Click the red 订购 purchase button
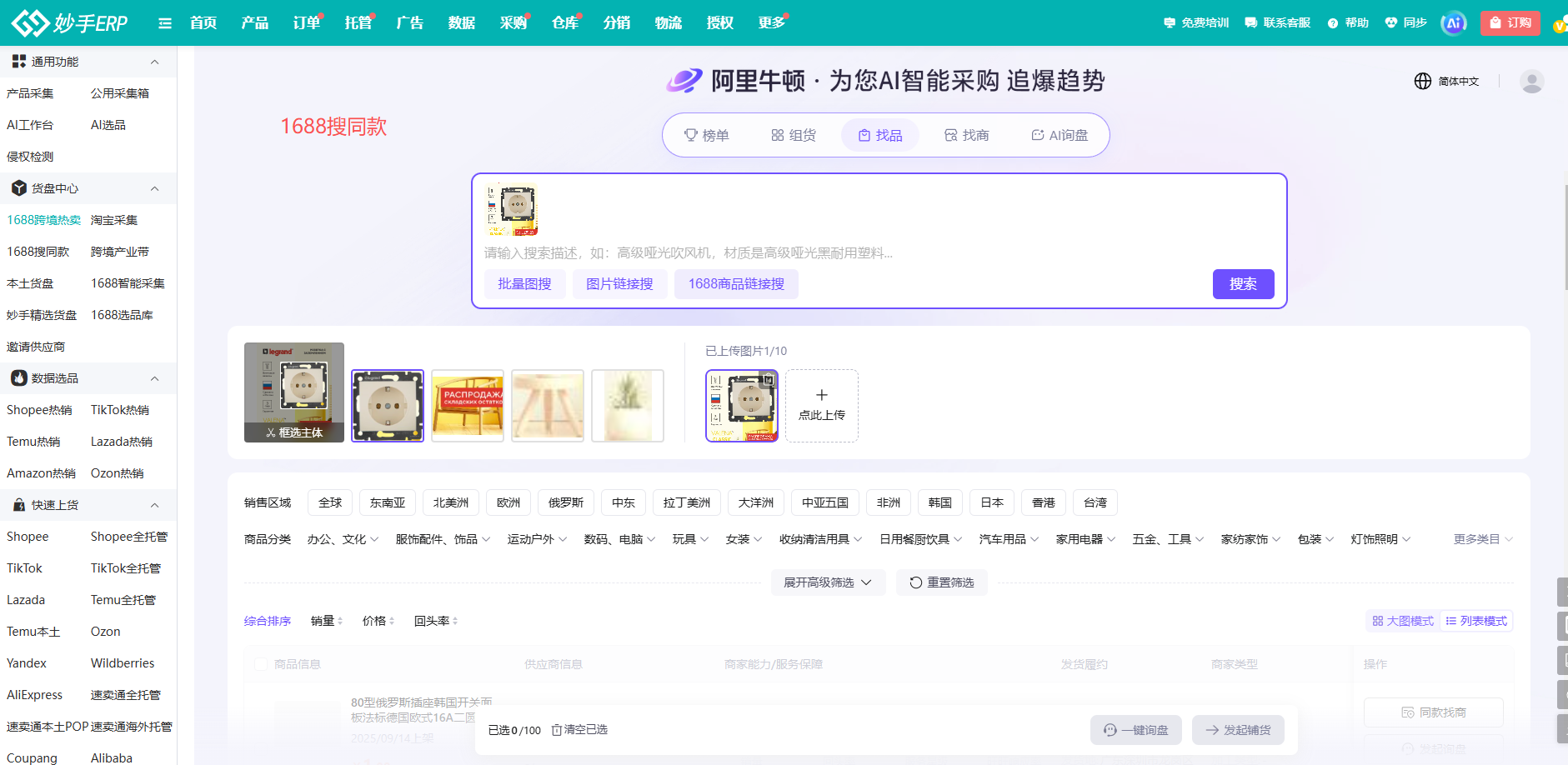Viewport: 1568px width, 765px height. (1510, 22)
